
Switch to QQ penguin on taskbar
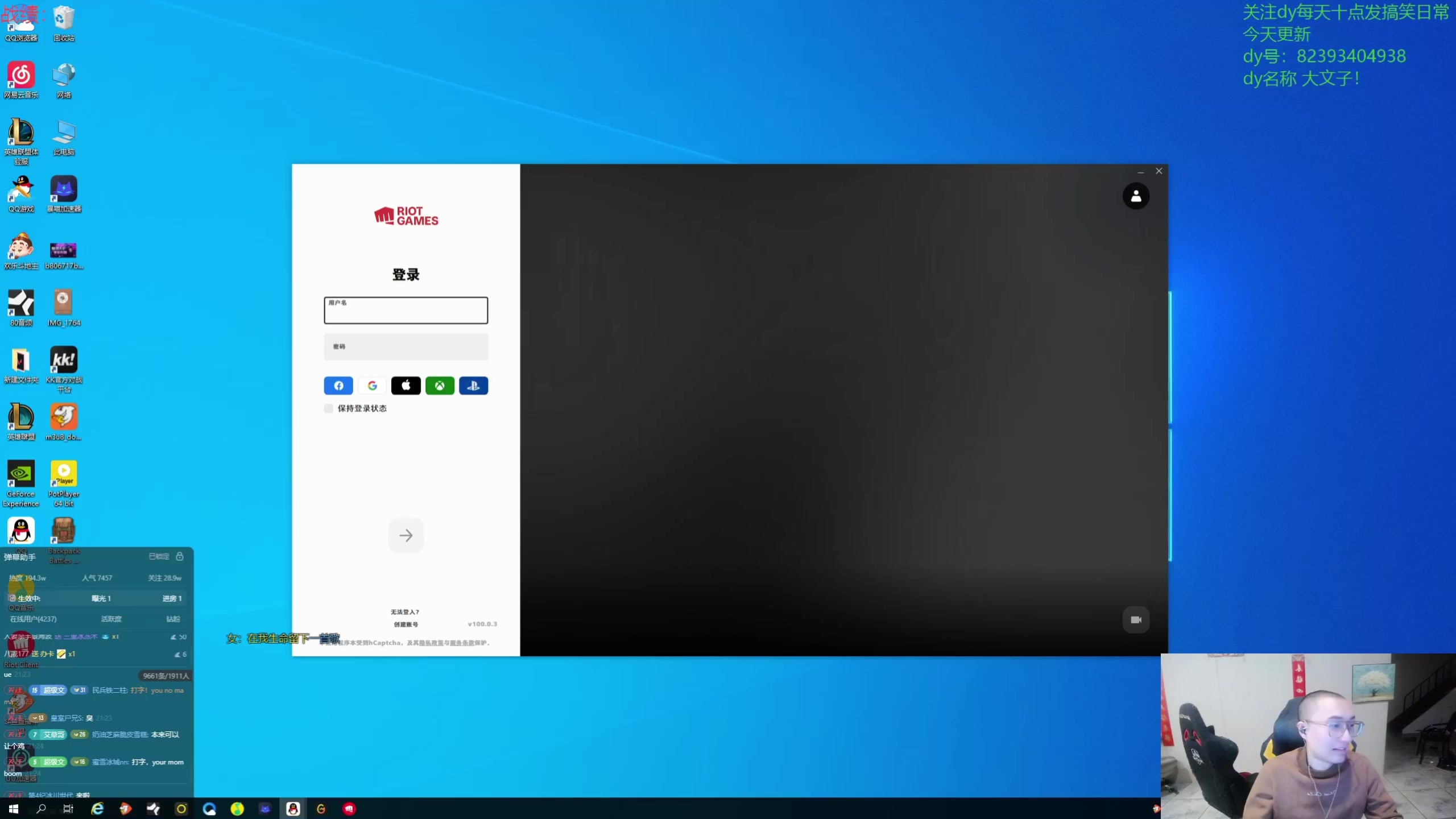coord(293,808)
